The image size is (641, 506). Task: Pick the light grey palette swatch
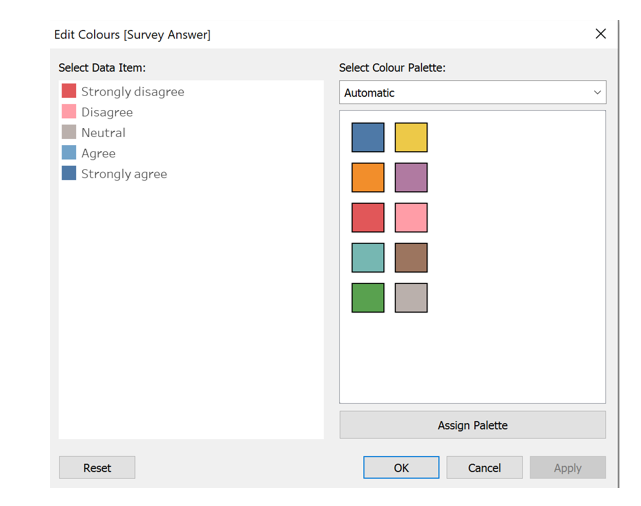click(411, 297)
